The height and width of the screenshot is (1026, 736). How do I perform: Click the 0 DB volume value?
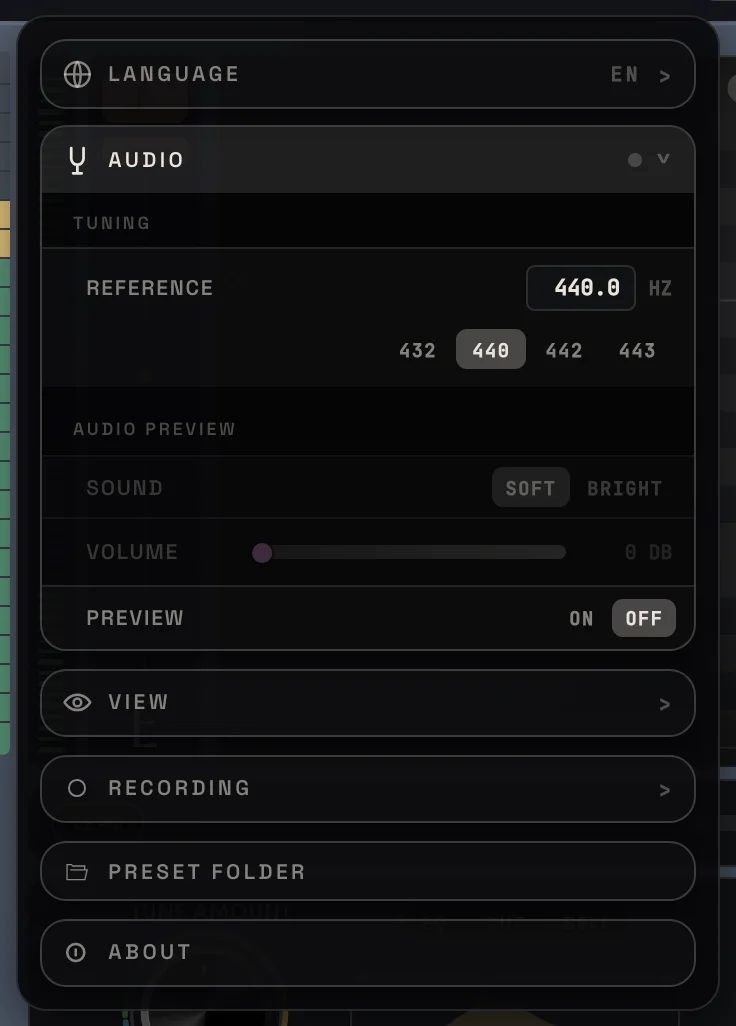pos(648,552)
